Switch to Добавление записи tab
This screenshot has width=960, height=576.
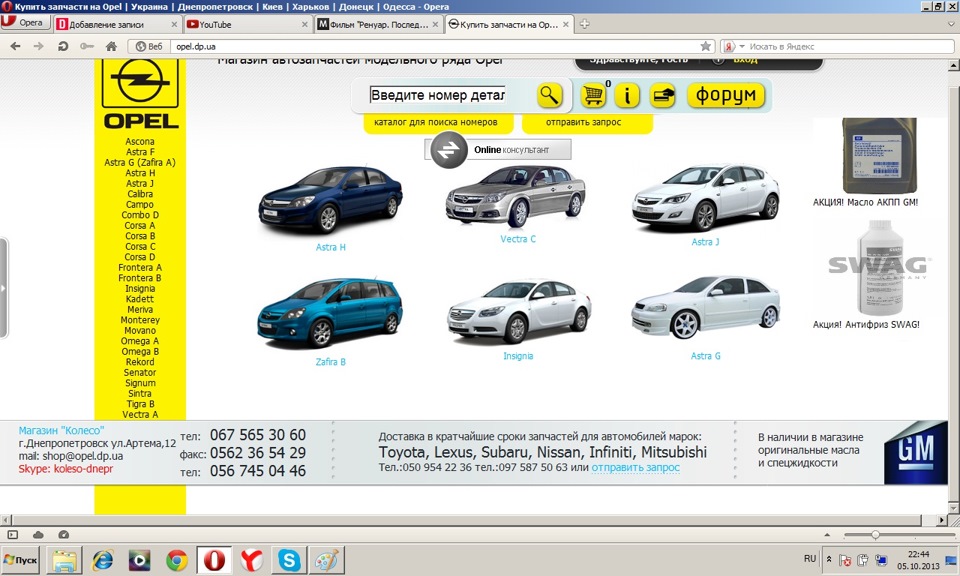coord(116,24)
